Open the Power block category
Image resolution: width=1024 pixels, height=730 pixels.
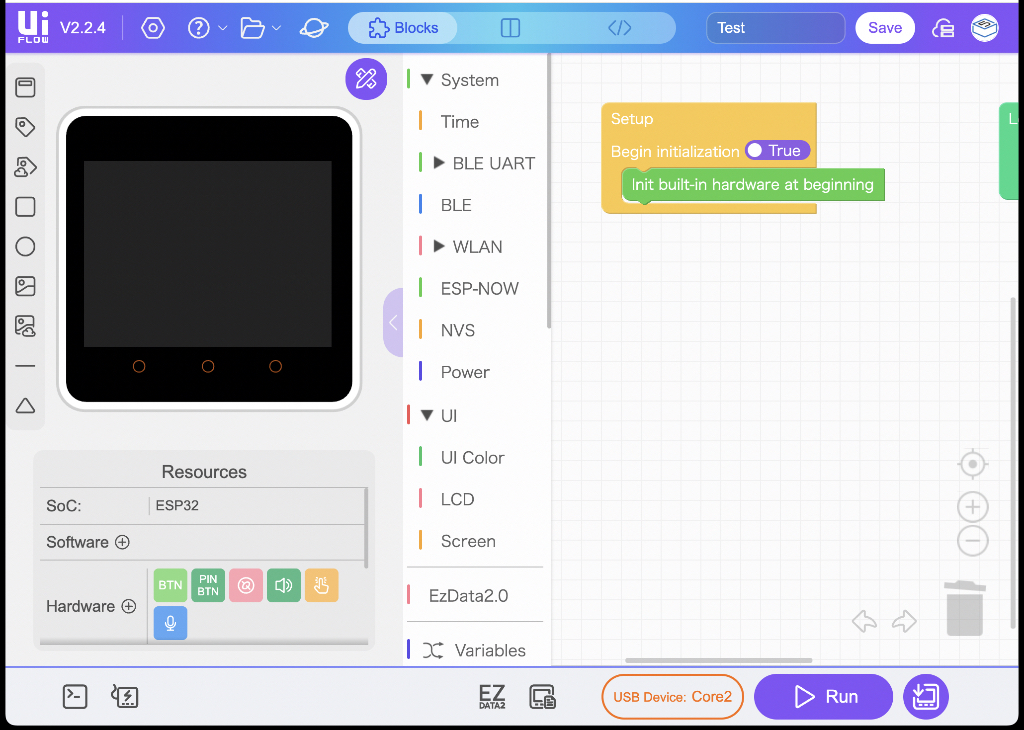465,372
